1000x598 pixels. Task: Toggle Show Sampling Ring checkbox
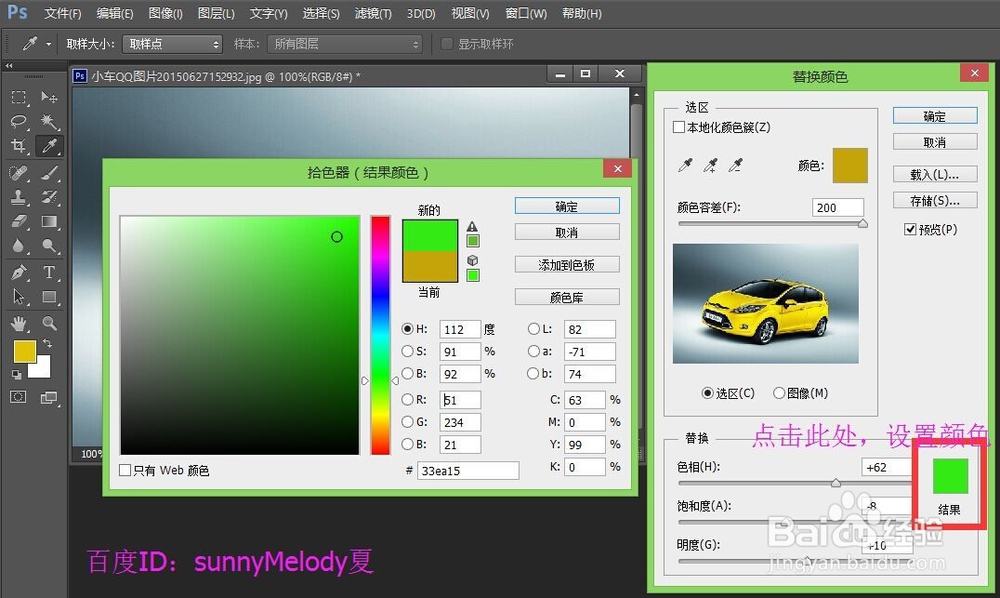click(x=447, y=43)
